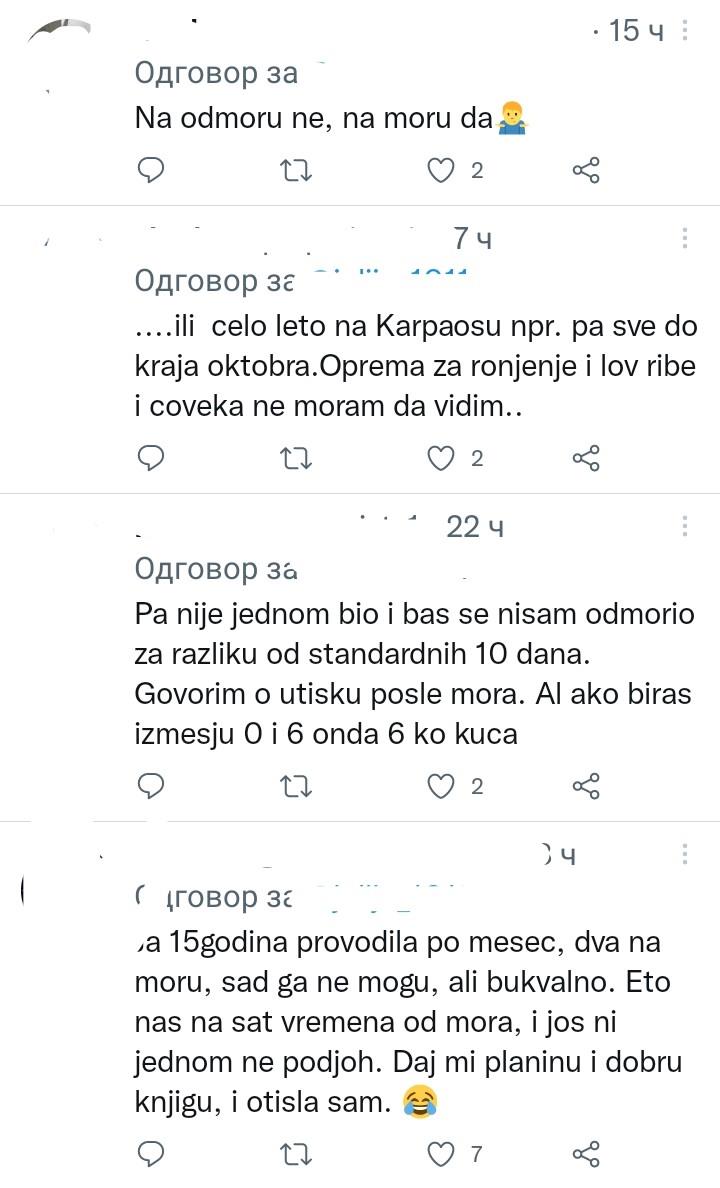
Task: Like the tweet with 7 likes at the bottom
Action: click(x=440, y=1153)
